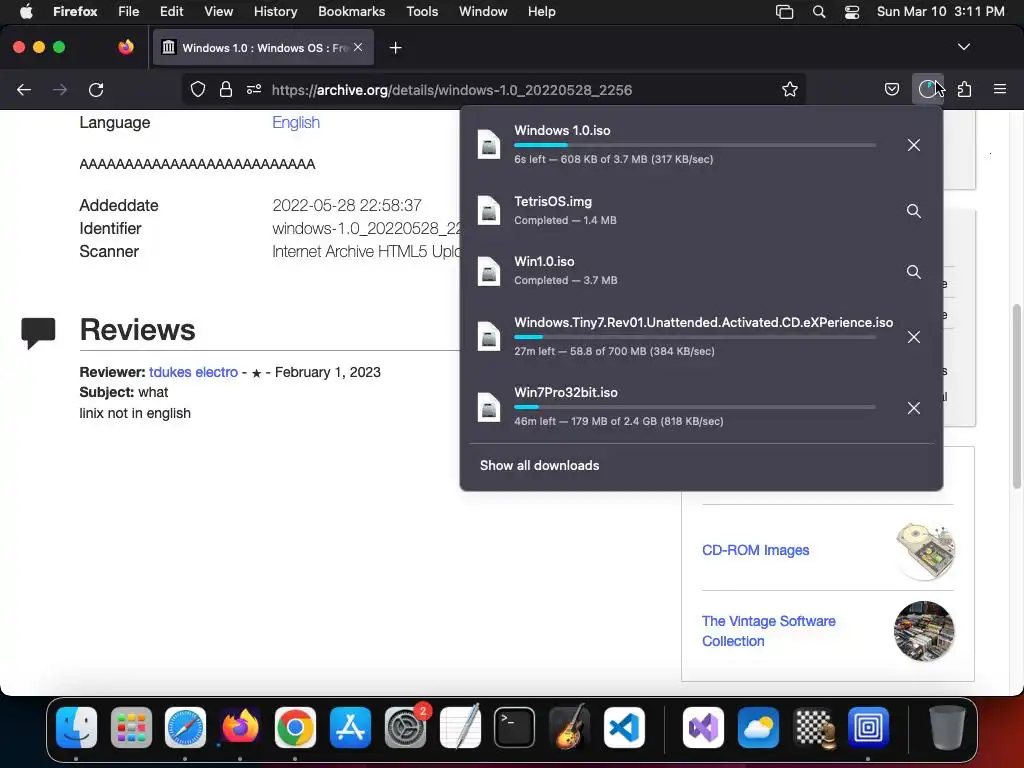Open the Trash in the Dock
1024x768 pixels.
pos(947,728)
